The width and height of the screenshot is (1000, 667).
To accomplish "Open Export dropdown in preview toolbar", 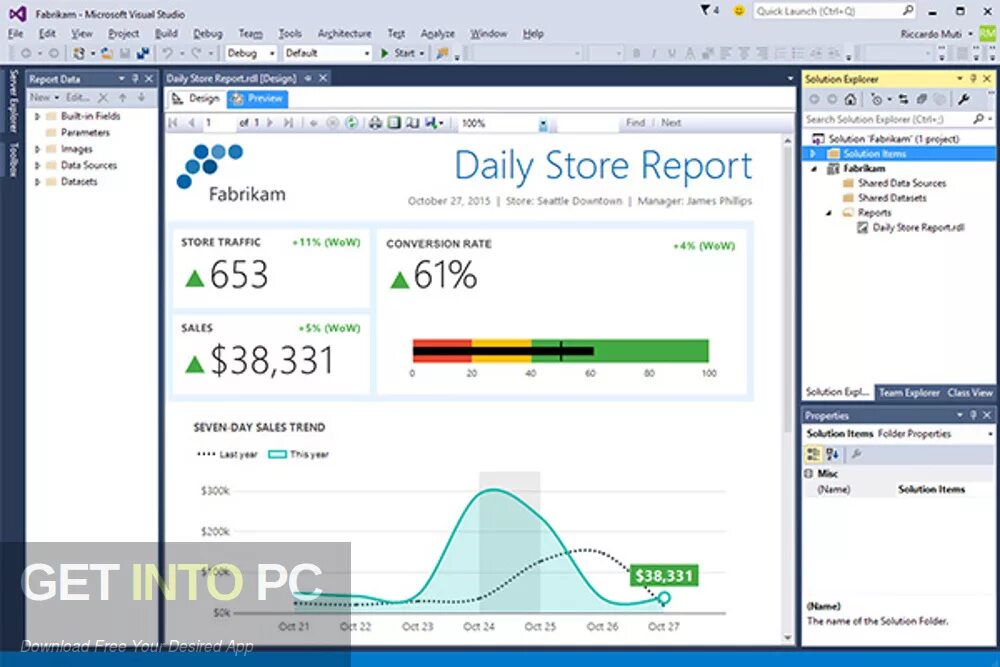I will (434, 123).
